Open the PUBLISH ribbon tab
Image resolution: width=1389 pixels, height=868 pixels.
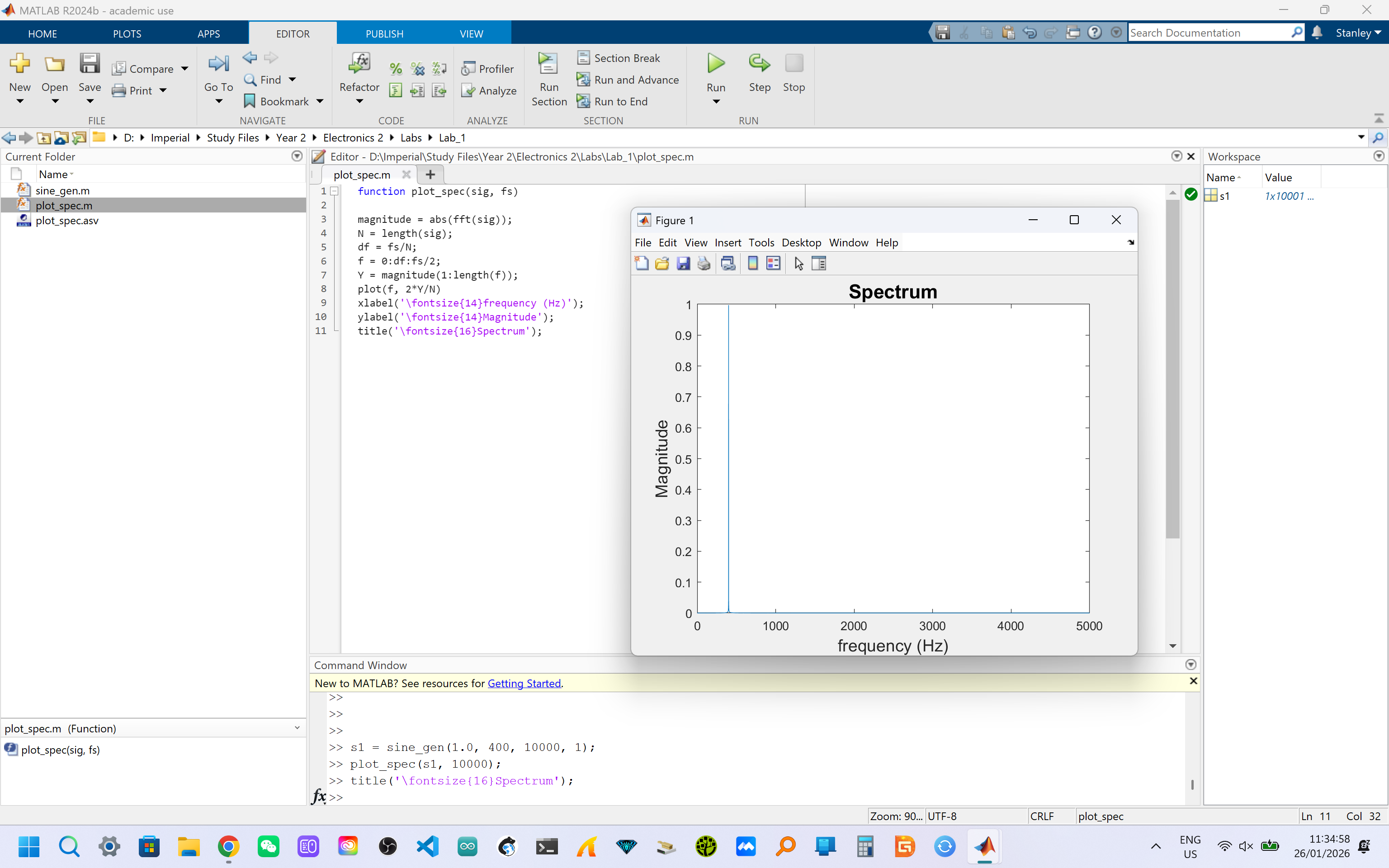tap(385, 34)
